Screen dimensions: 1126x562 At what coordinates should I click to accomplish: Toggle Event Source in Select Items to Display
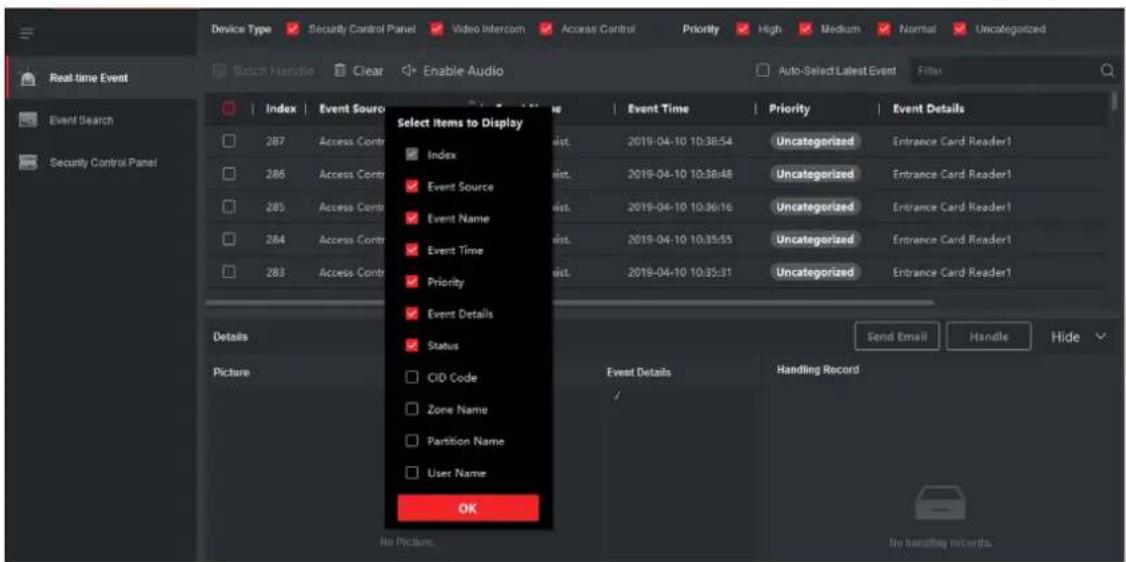click(412, 187)
